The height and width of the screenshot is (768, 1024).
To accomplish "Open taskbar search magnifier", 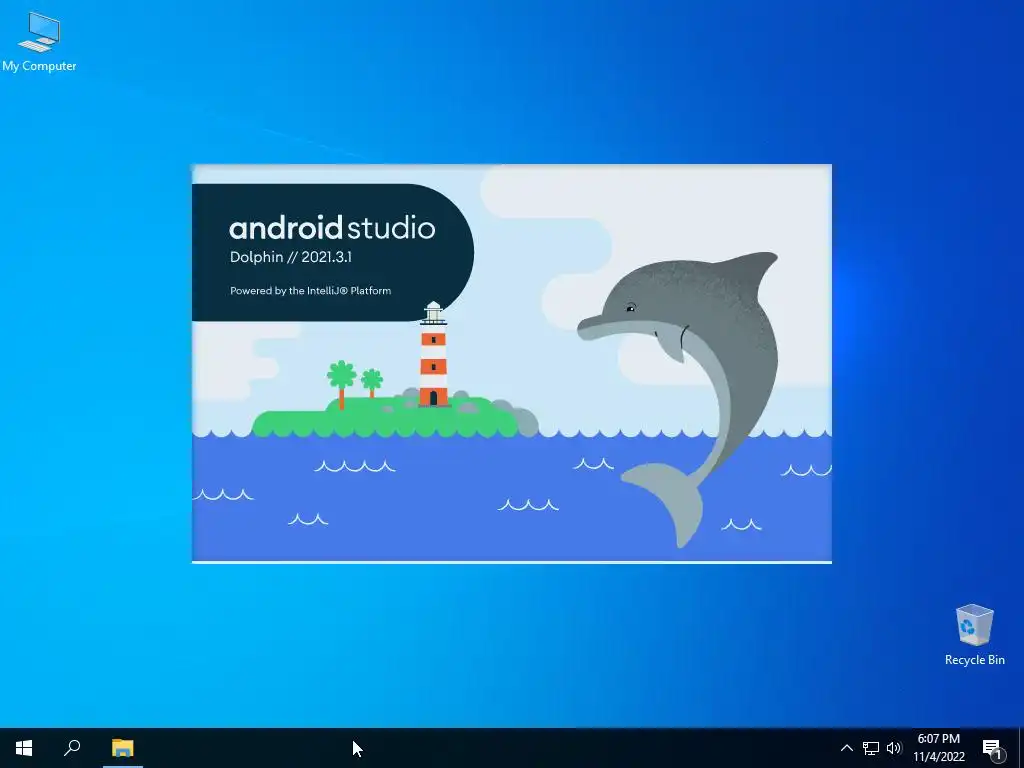I will [72, 748].
